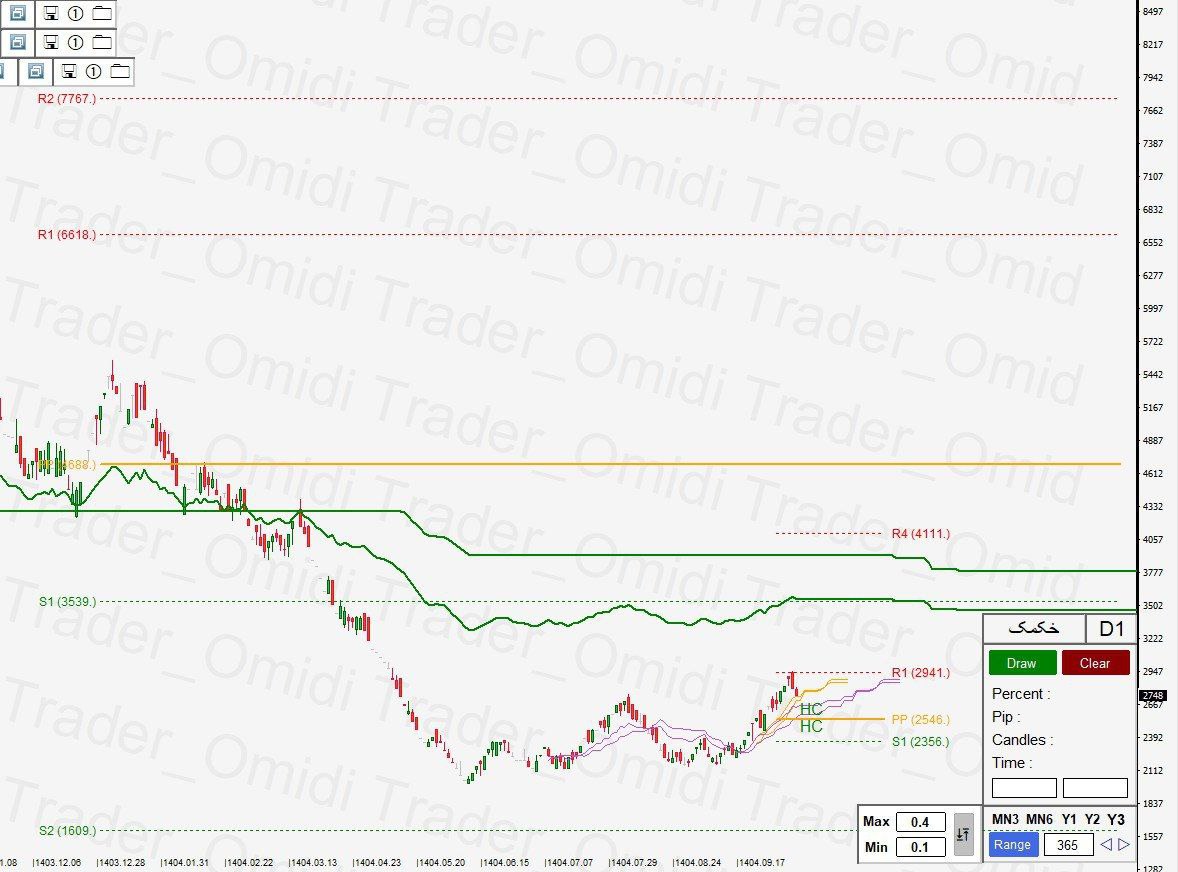Switch to the Y1 period
The height and width of the screenshot is (872, 1178).
point(1070,819)
